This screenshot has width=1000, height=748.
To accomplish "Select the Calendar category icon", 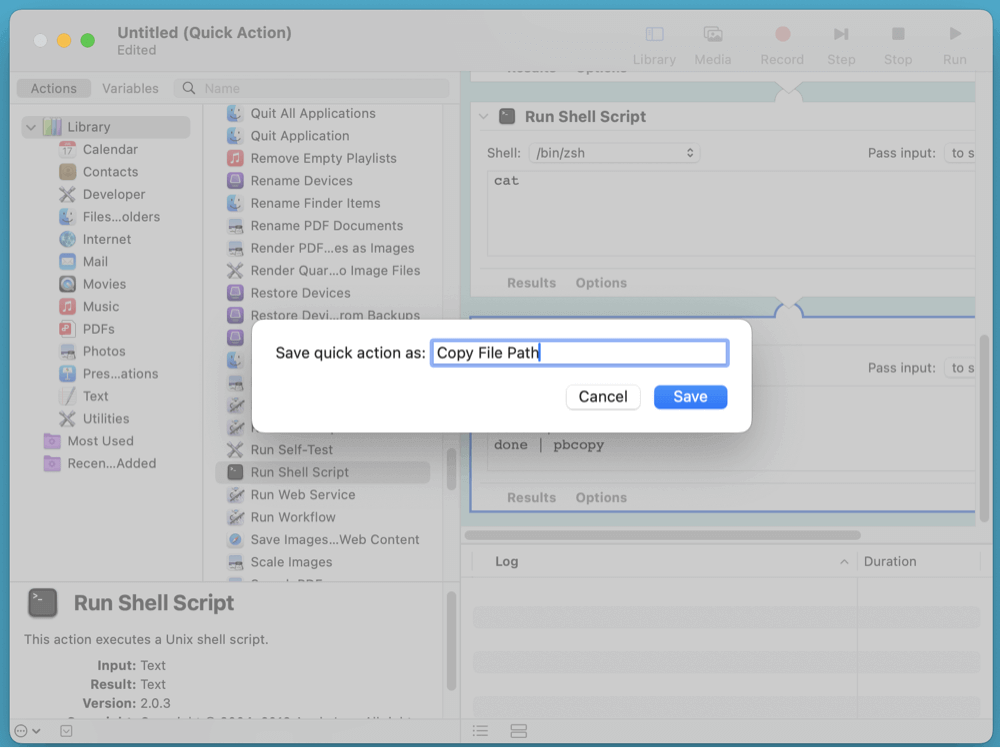I will coord(67,149).
